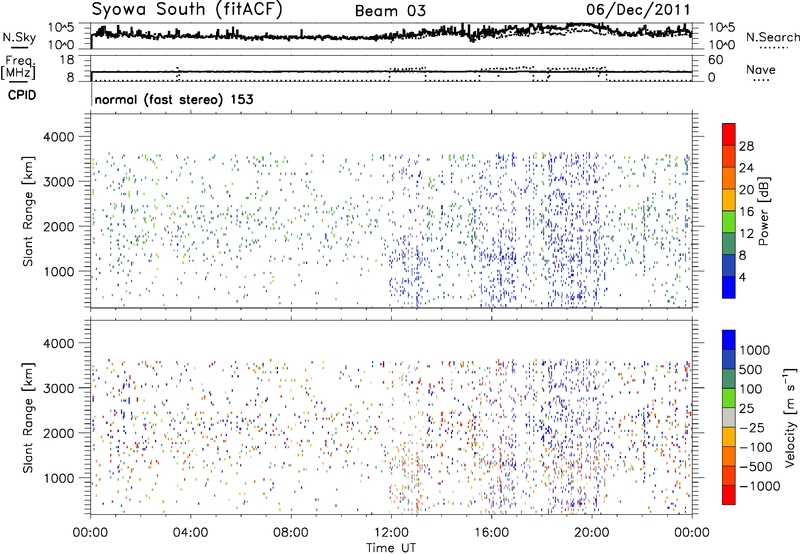
Task: Click the 1000 km tick of the velocity panel
Action: [58, 478]
